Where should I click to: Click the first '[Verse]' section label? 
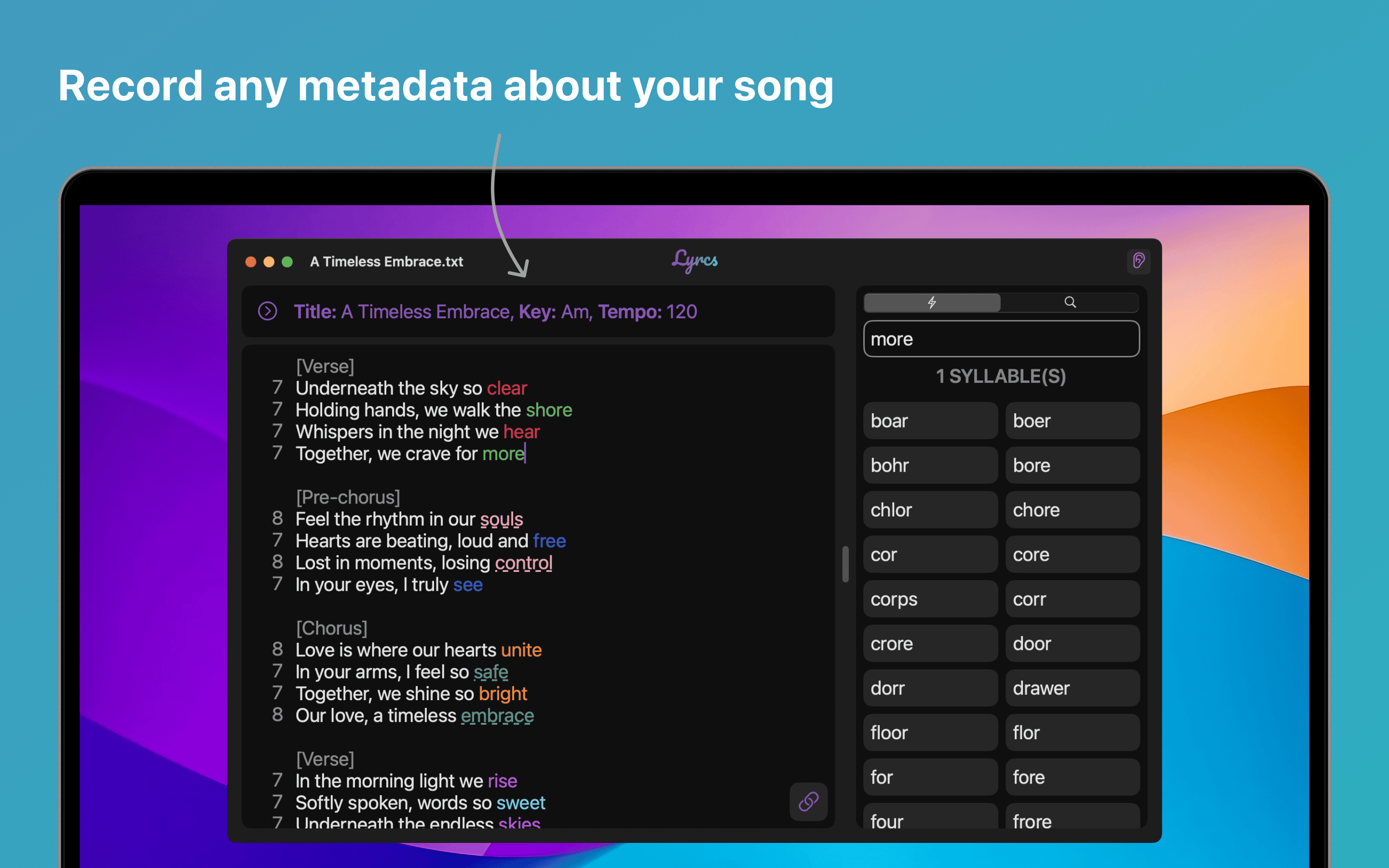[325, 366]
